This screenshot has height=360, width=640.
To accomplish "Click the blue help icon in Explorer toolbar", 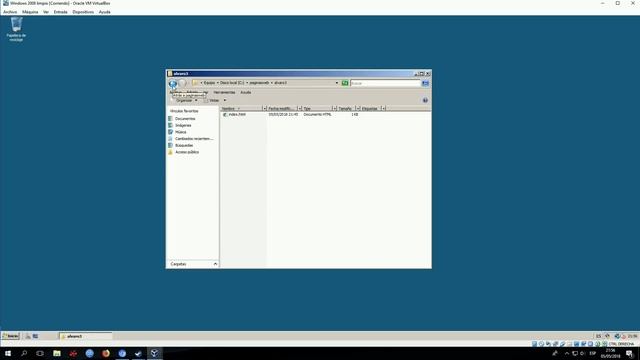I will [x=425, y=100].
